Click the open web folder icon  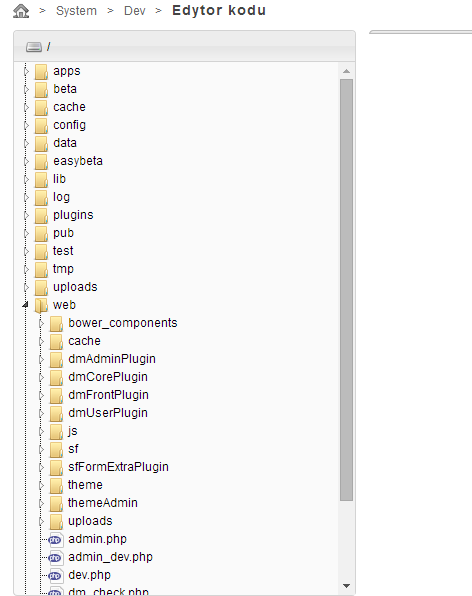click(41, 305)
